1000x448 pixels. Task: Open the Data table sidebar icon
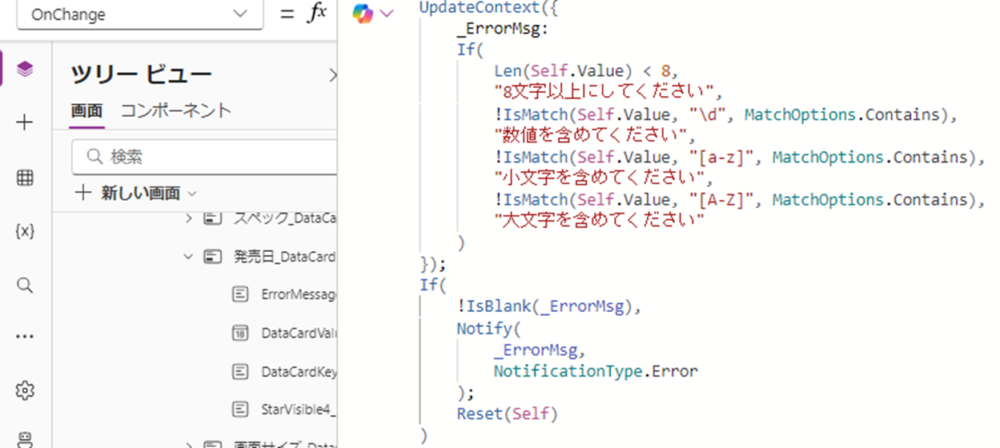(24, 179)
